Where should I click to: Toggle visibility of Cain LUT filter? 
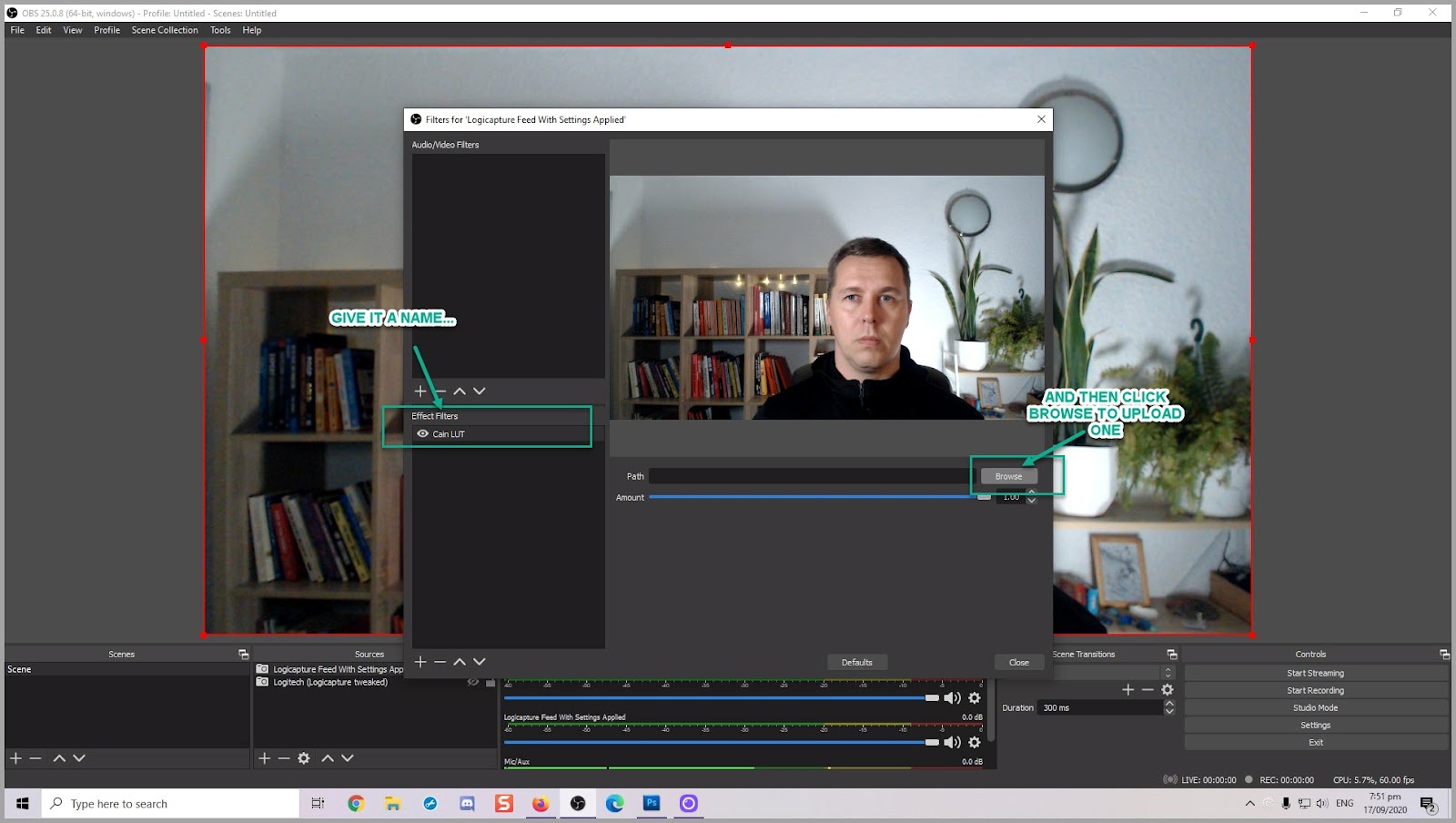click(x=422, y=434)
